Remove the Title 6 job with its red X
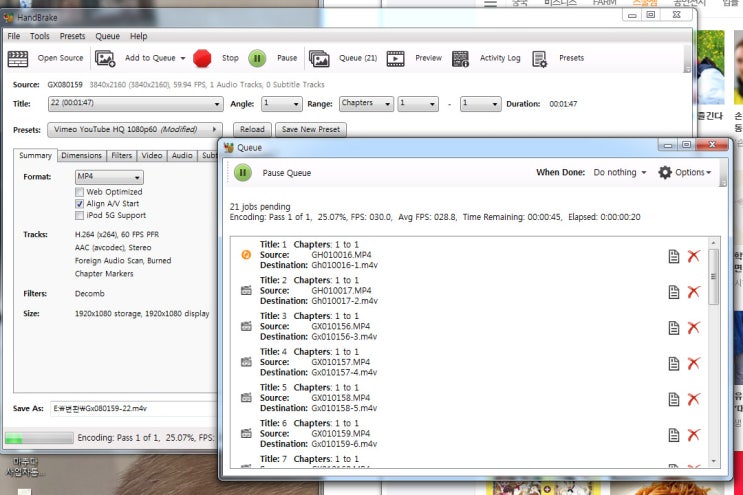 tap(694, 435)
